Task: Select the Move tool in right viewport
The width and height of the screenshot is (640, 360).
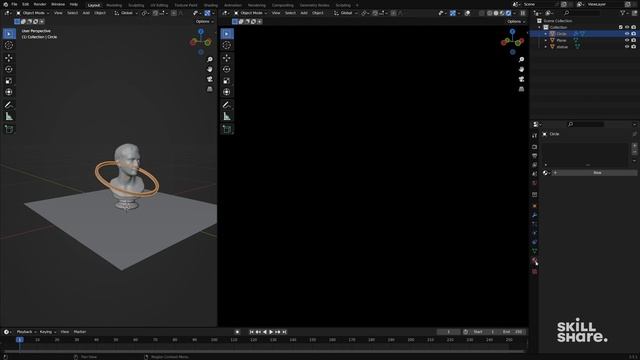Action: coord(227,58)
